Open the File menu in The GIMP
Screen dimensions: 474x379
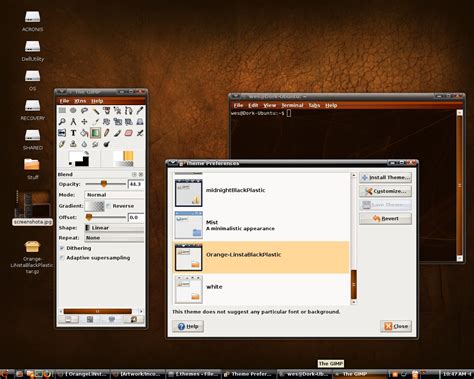64,101
